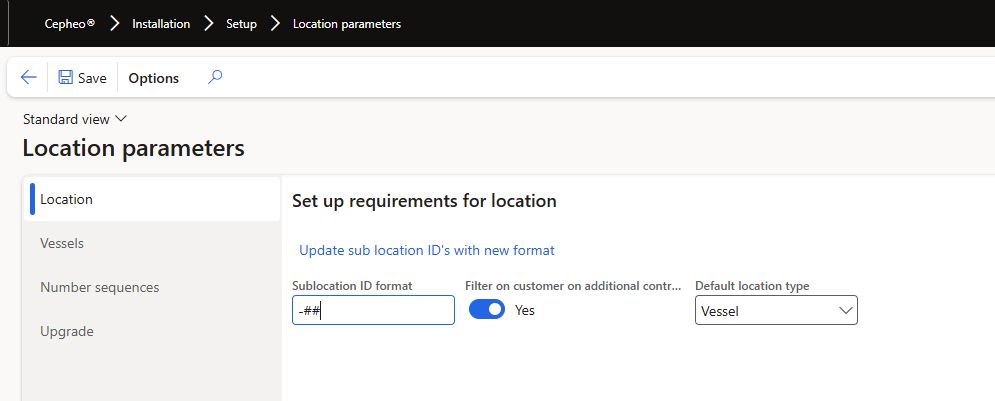Click the Sublocation ID format field
The height and width of the screenshot is (401, 995).
pyautogui.click(x=373, y=311)
